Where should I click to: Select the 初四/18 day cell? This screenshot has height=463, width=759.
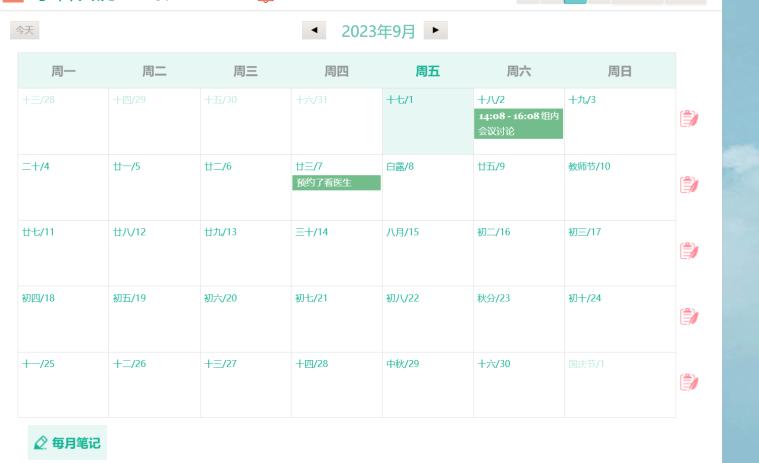(62, 320)
